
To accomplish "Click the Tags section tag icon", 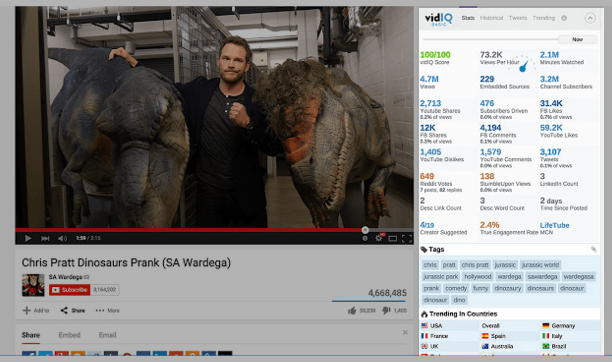I will coord(424,249).
